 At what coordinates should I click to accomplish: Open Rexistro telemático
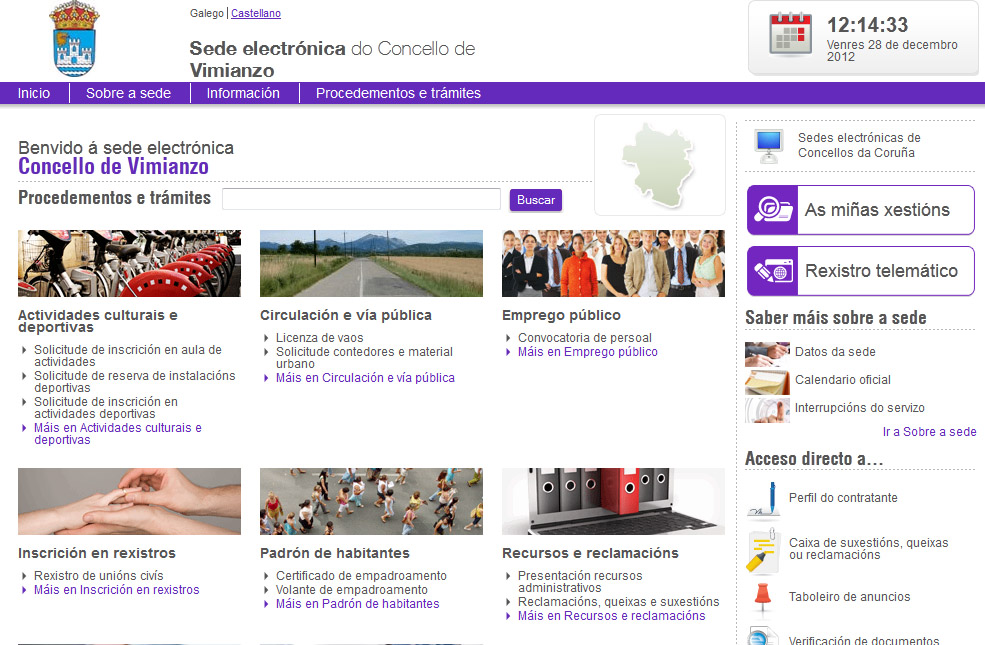[x=861, y=271]
